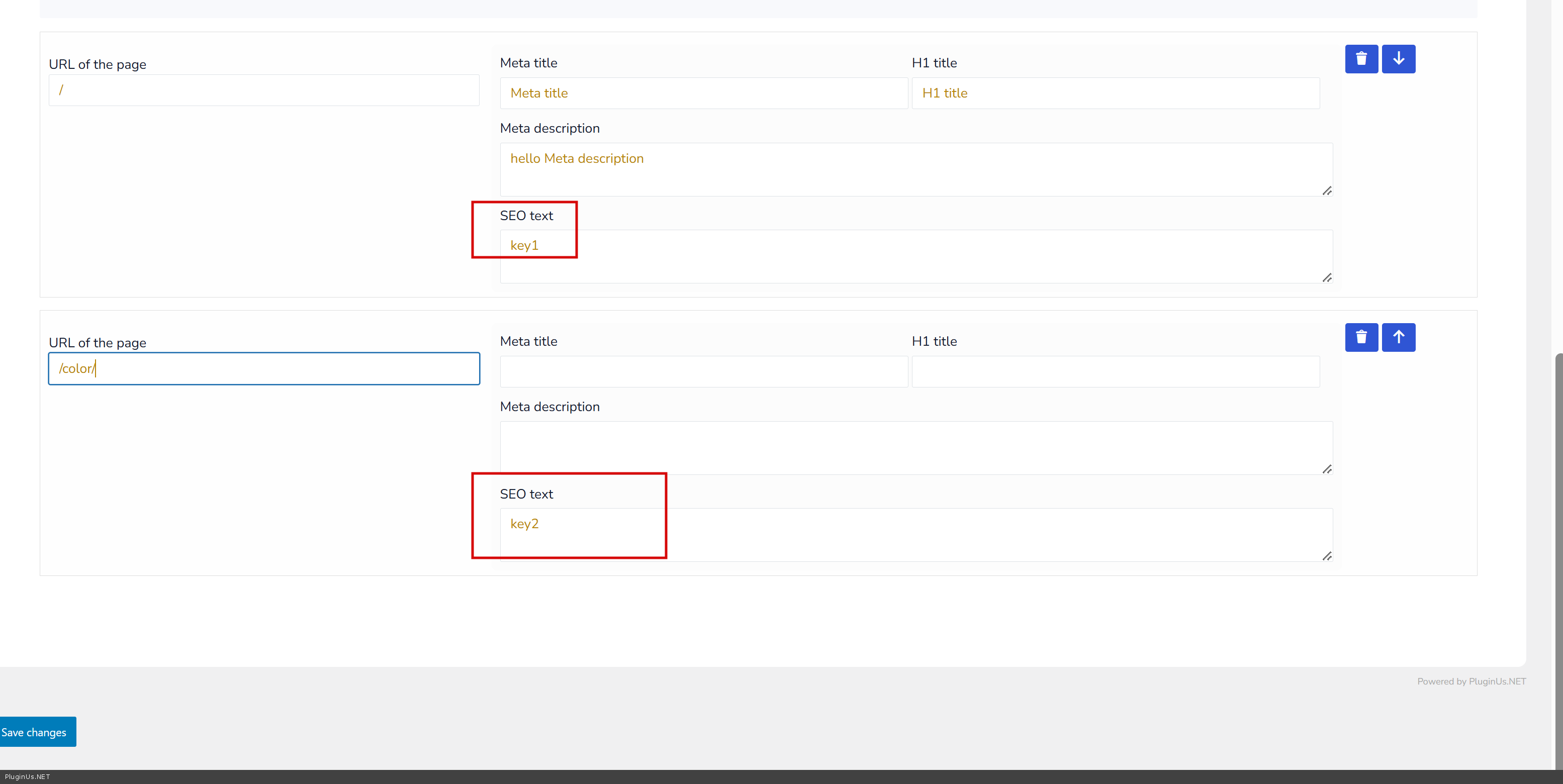This screenshot has width=1563, height=784.
Task: Click the SEO text area containing key1
Action: pos(915,256)
